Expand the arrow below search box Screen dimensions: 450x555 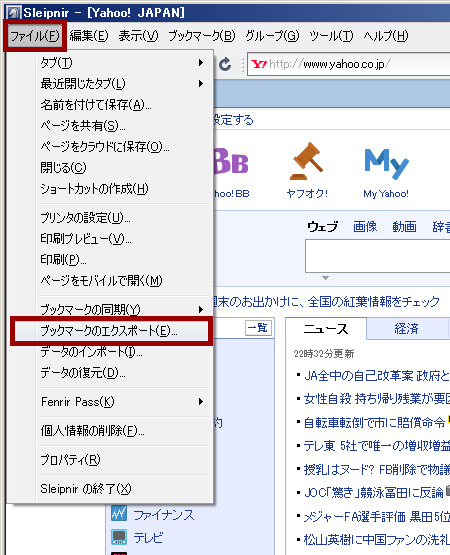point(325,278)
